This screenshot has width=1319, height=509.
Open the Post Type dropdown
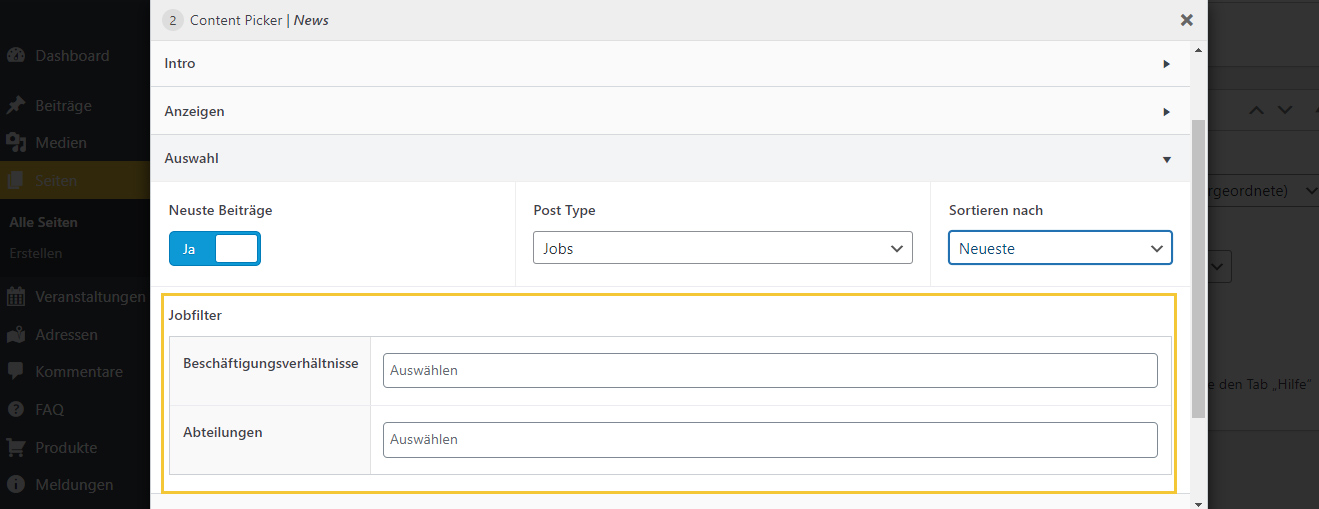point(722,248)
